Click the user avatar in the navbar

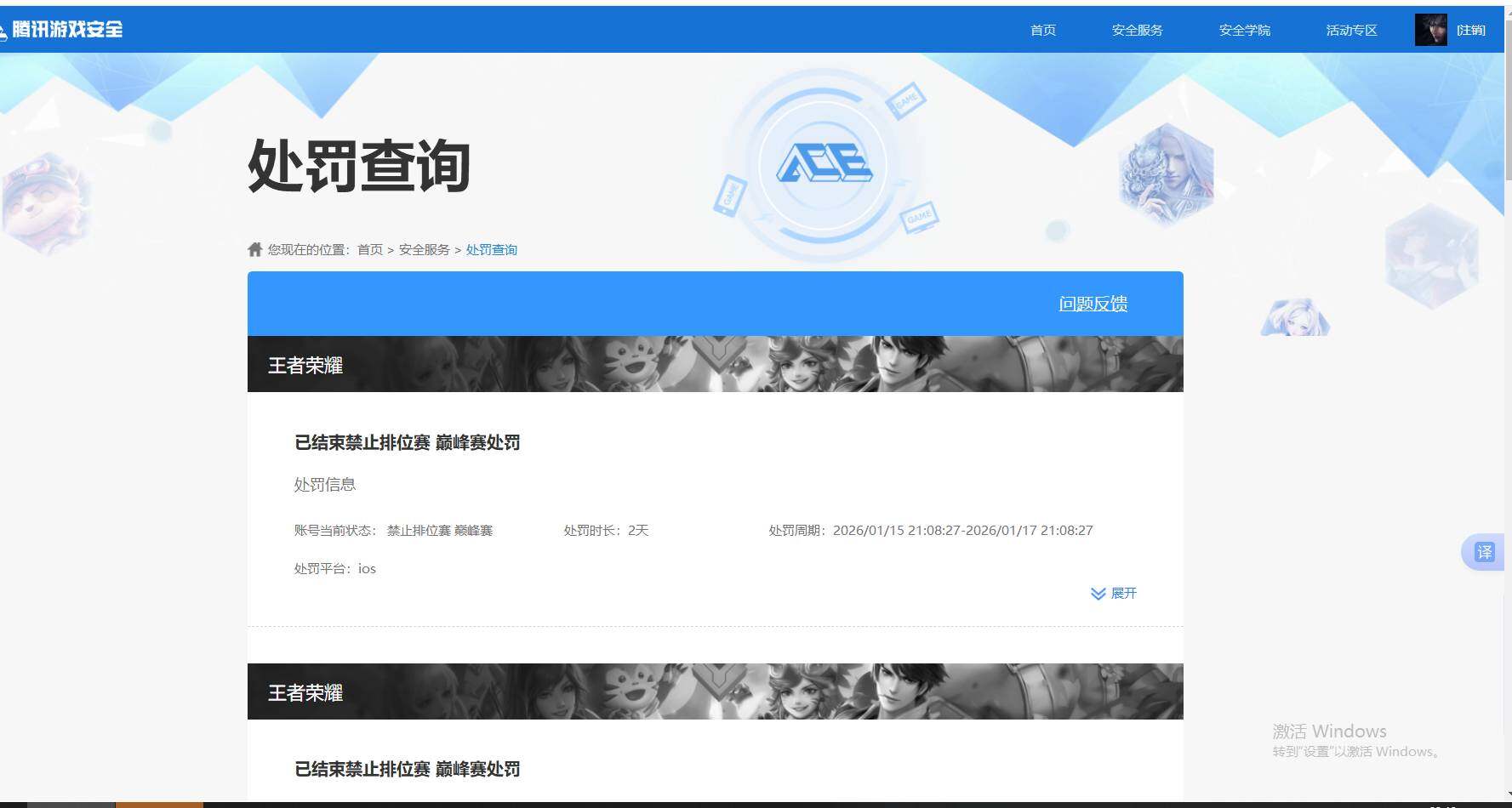pos(1431,29)
